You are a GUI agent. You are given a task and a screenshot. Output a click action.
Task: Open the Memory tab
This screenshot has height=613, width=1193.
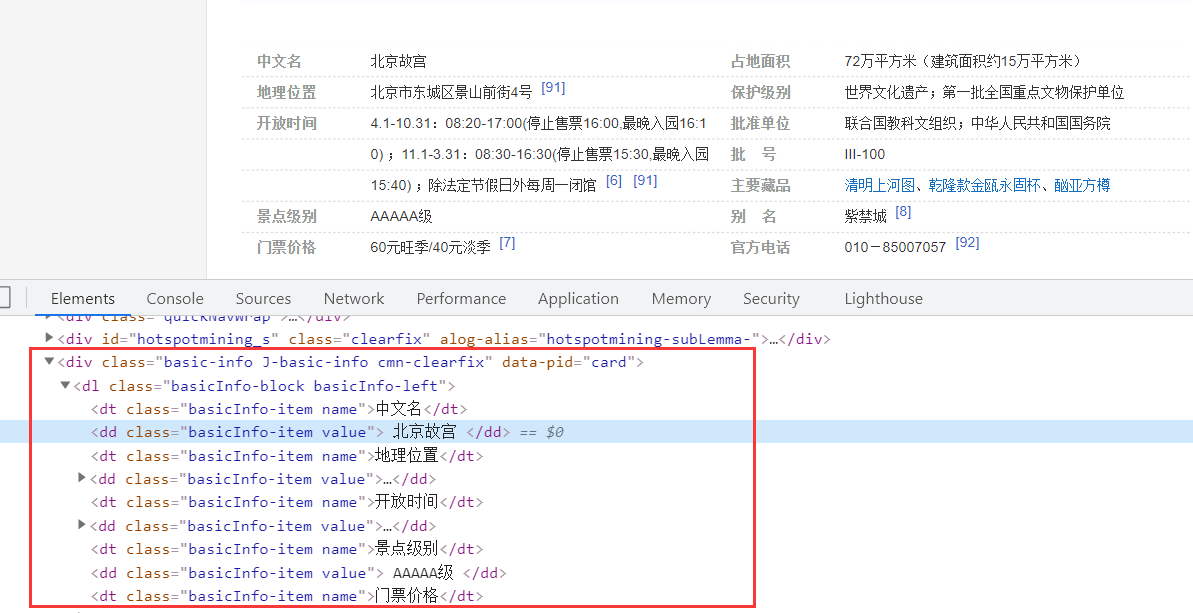681,299
